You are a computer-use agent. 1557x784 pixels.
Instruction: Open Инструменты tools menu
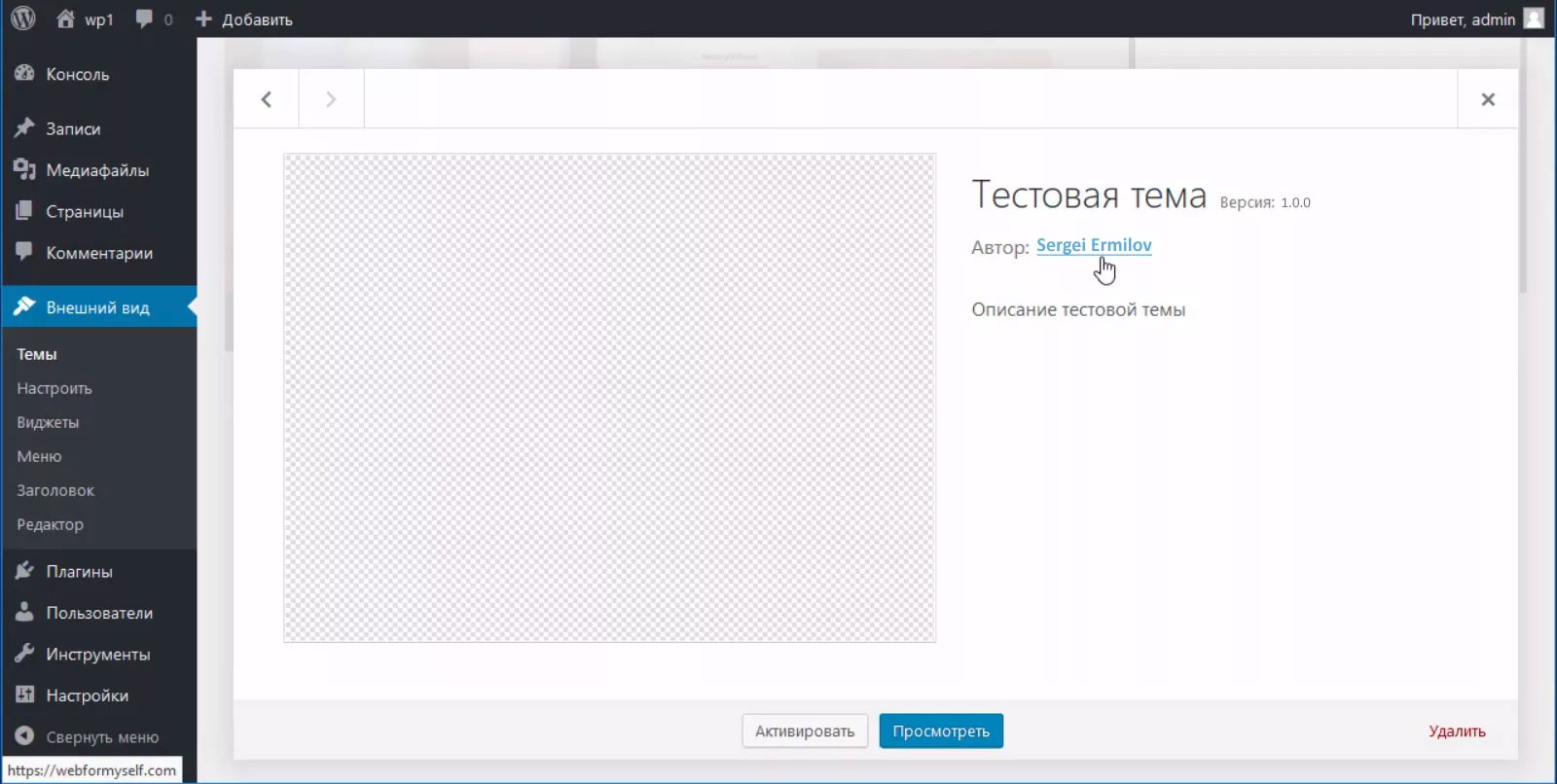tap(97, 654)
